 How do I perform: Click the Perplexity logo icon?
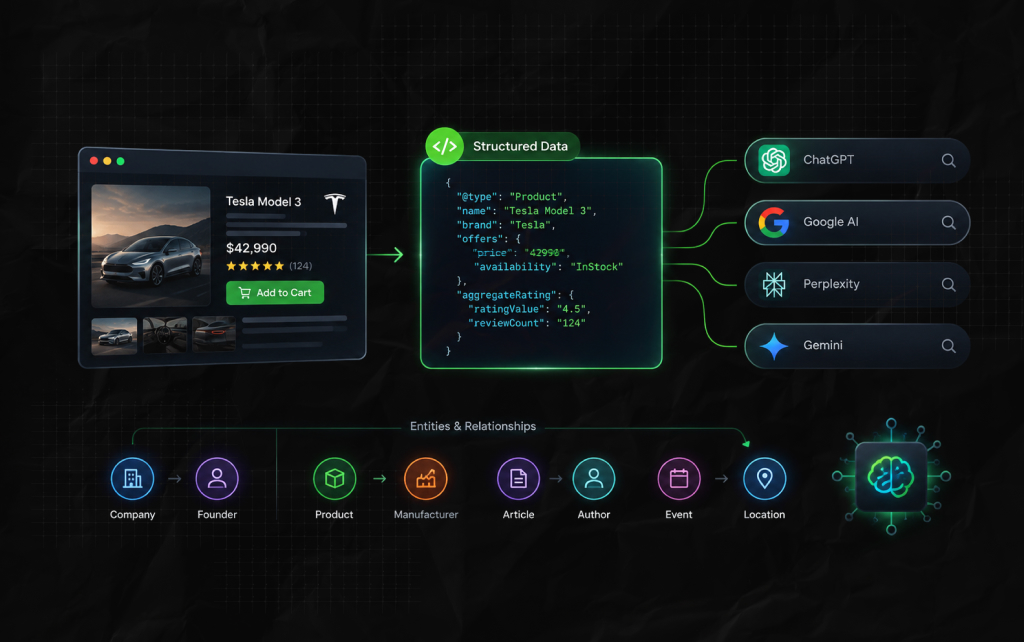774,284
